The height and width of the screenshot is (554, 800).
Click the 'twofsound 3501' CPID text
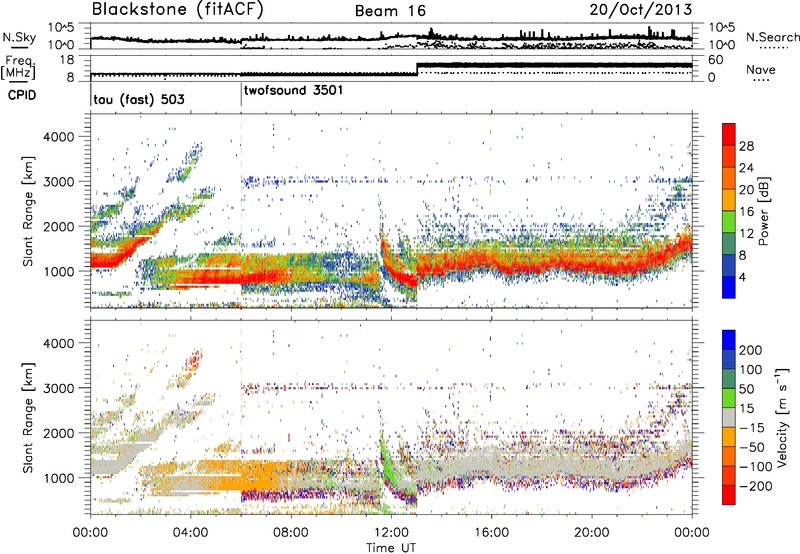293,91
